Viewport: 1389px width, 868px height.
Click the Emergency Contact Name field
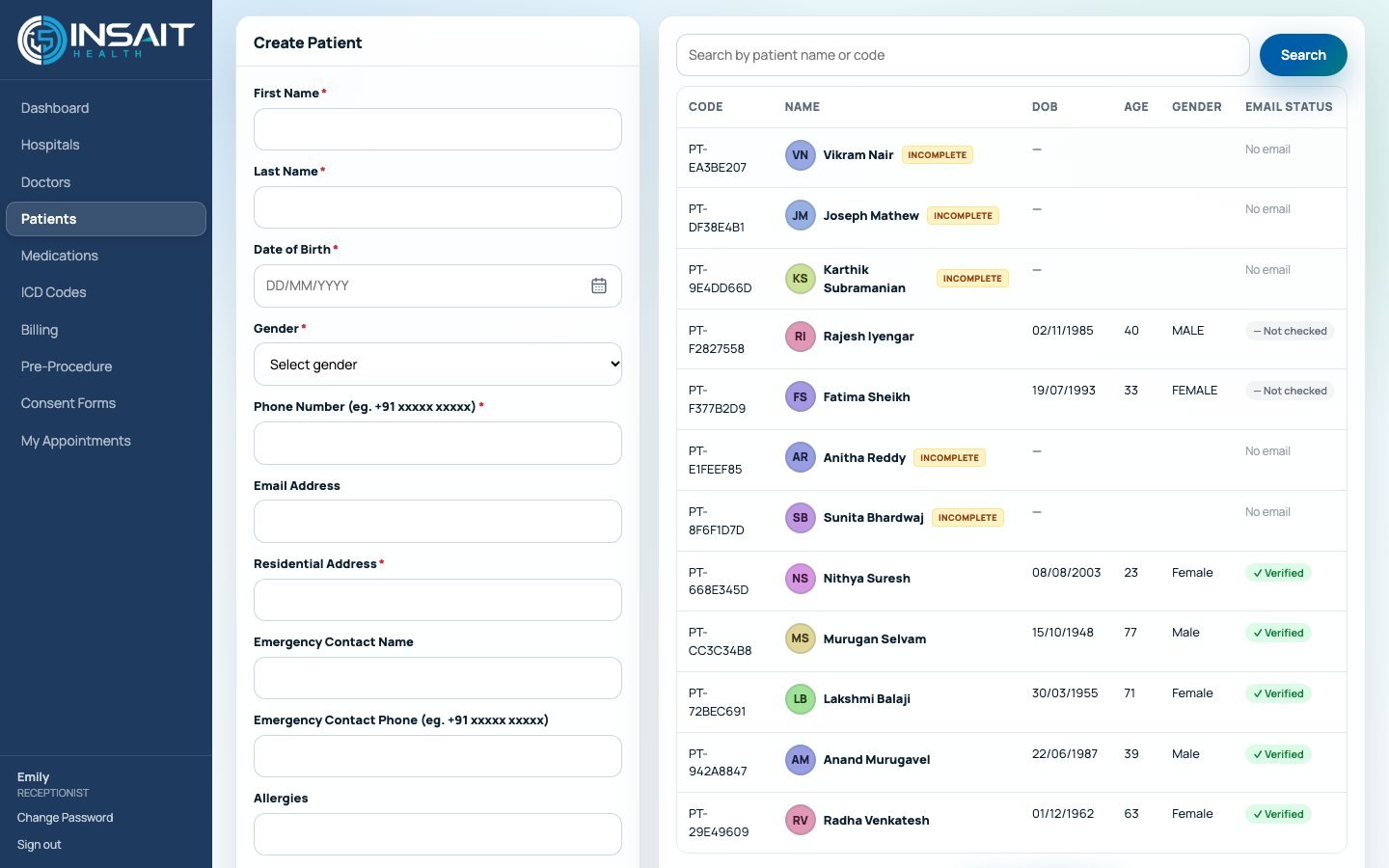pos(438,678)
